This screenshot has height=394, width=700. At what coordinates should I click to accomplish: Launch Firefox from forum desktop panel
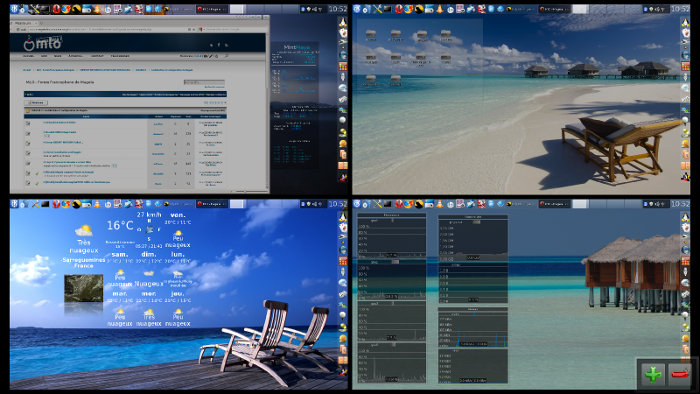coord(66,9)
